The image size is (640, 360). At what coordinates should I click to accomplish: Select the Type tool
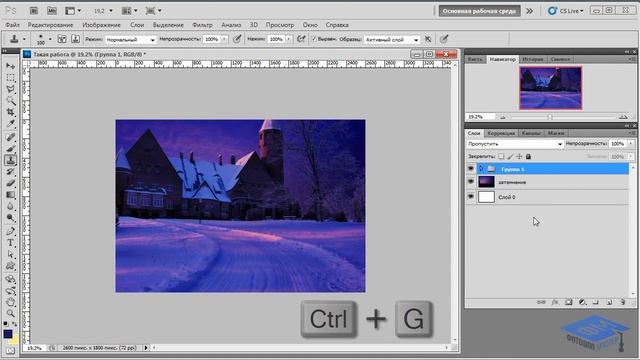(11, 243)
